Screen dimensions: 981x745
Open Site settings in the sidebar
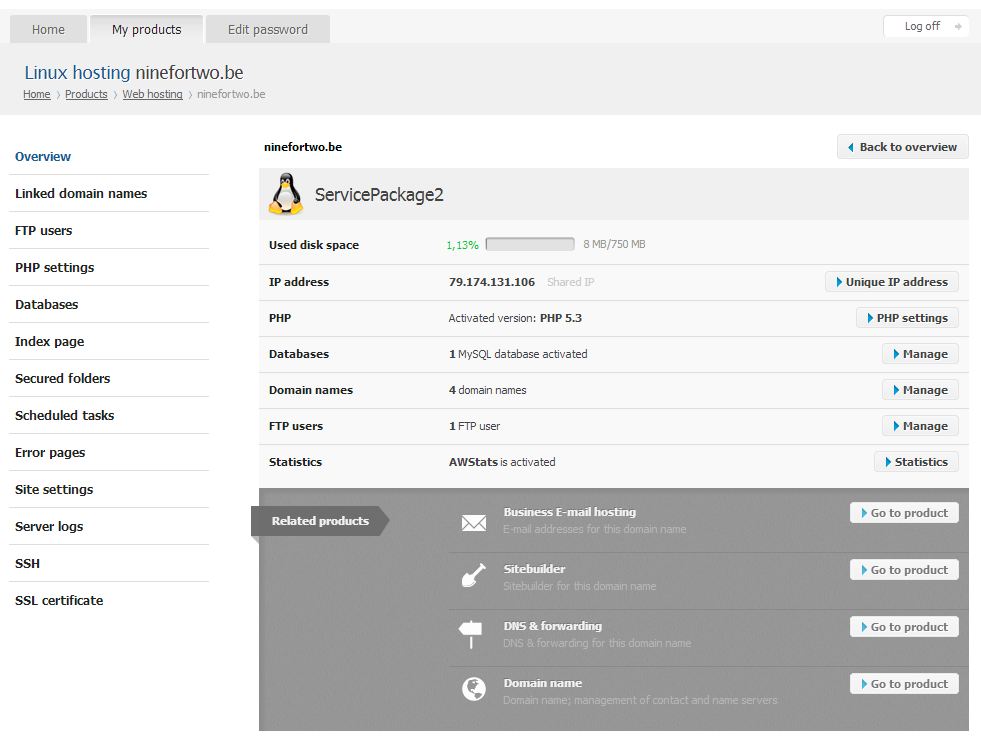54,489
